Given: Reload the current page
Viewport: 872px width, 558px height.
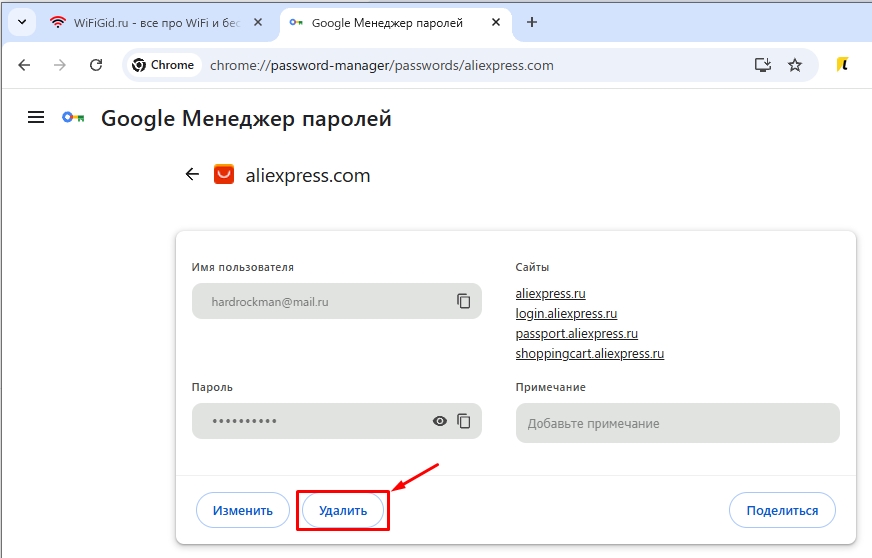Looking at the screenshot, I should [x=96, y=65].
